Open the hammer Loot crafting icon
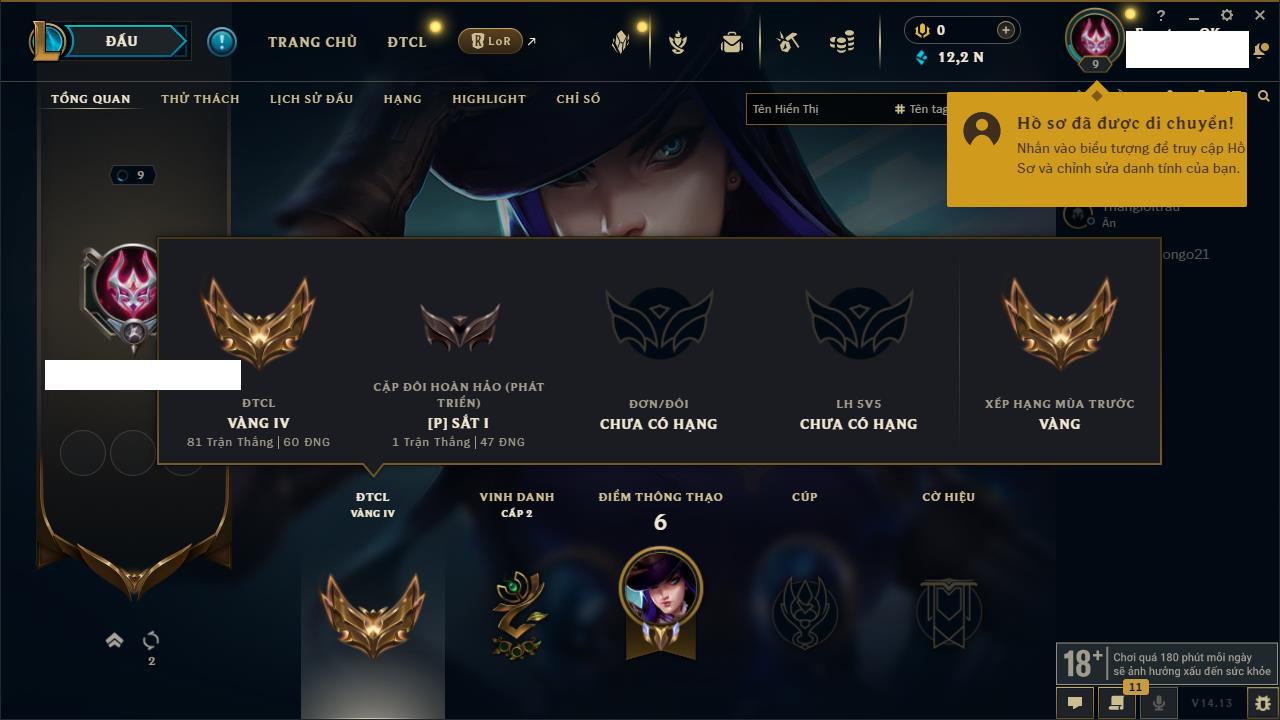The image size is (1280, 720). tap(789, 42)
